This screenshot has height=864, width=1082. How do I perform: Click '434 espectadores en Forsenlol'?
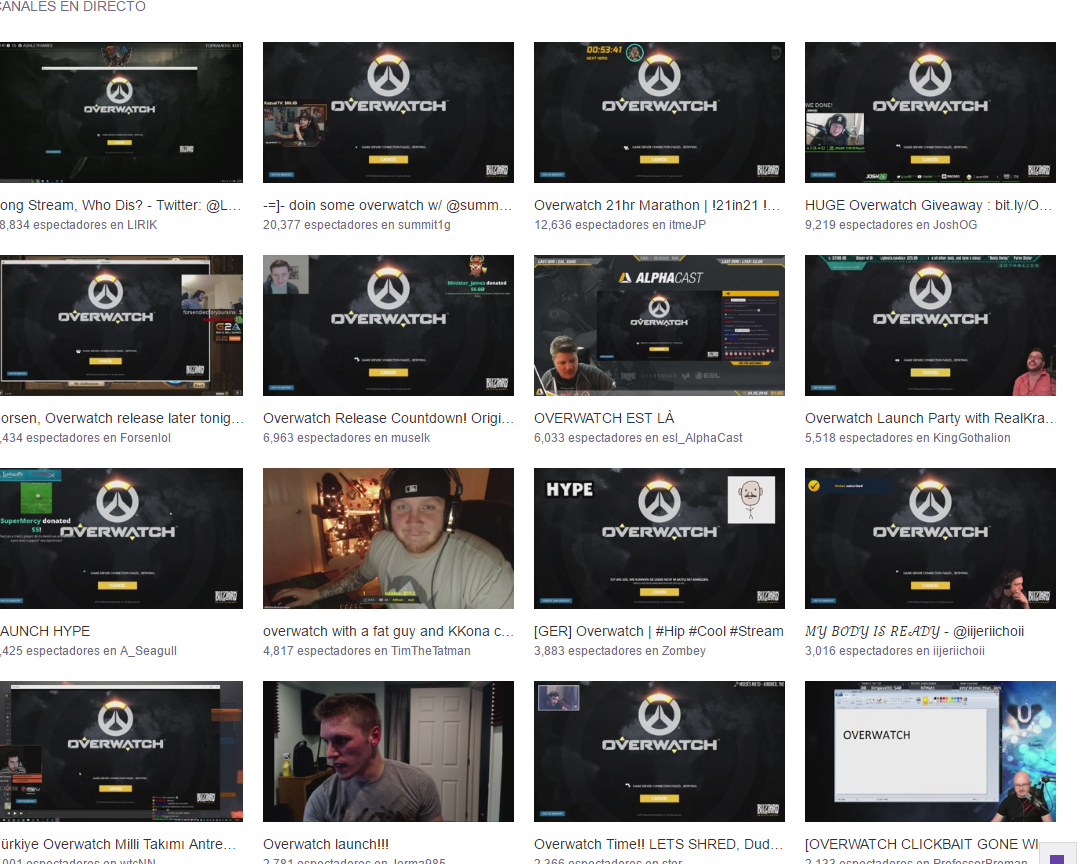[x=86, y=438]
